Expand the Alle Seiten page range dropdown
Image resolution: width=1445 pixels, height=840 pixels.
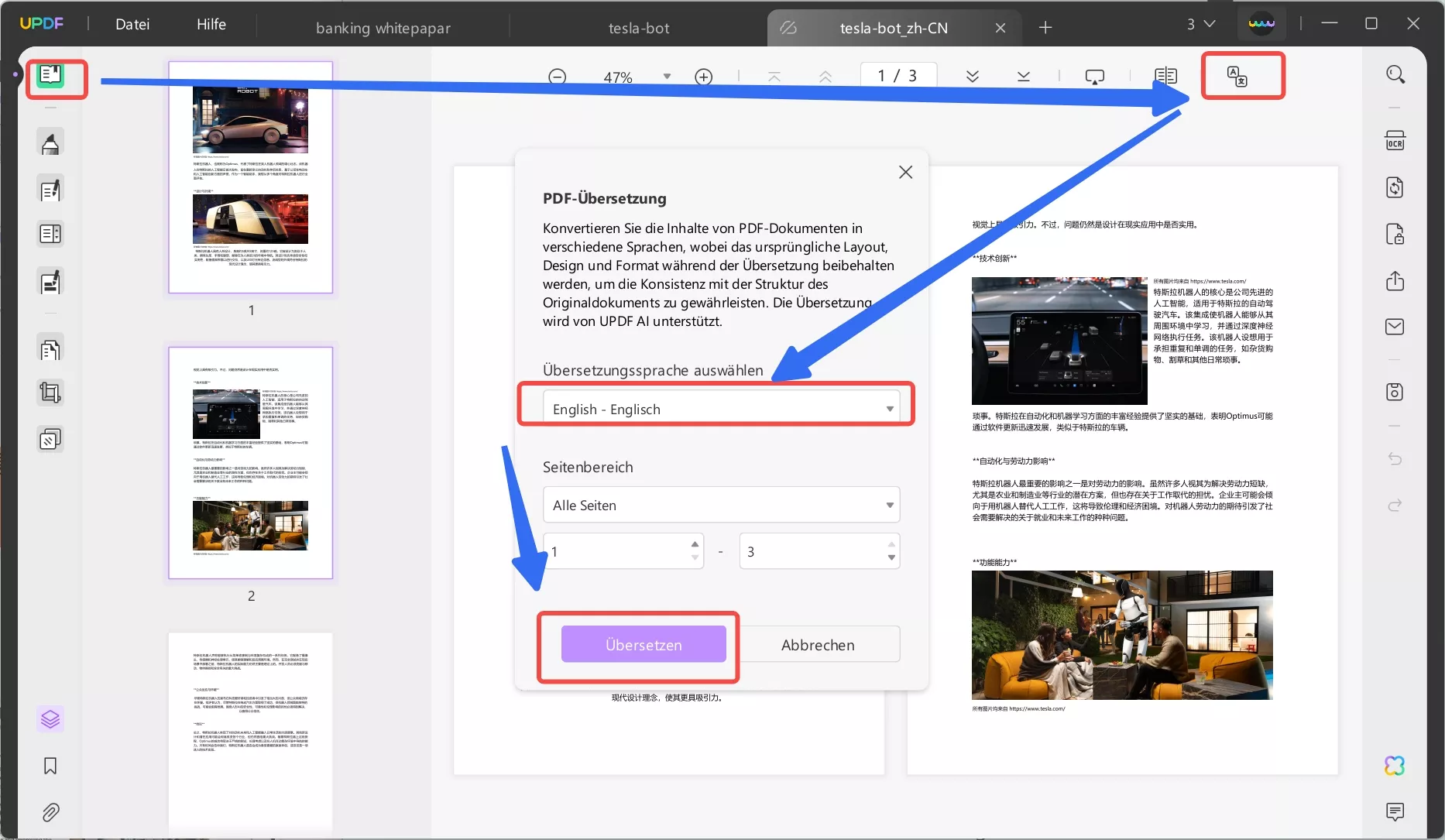click(890, 505)
